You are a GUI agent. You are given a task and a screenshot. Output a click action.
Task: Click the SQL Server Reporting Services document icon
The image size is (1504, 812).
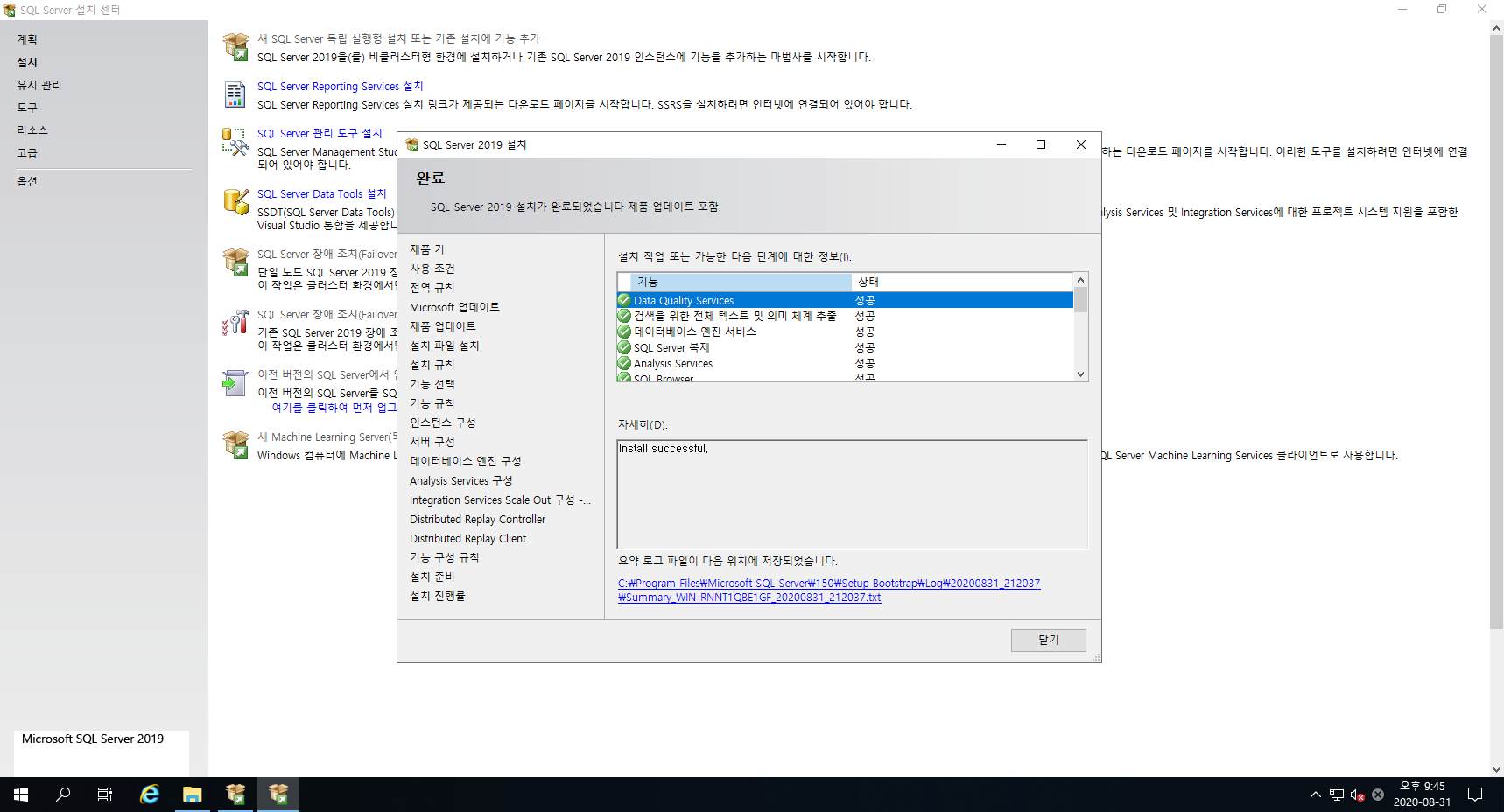point(235,94)
